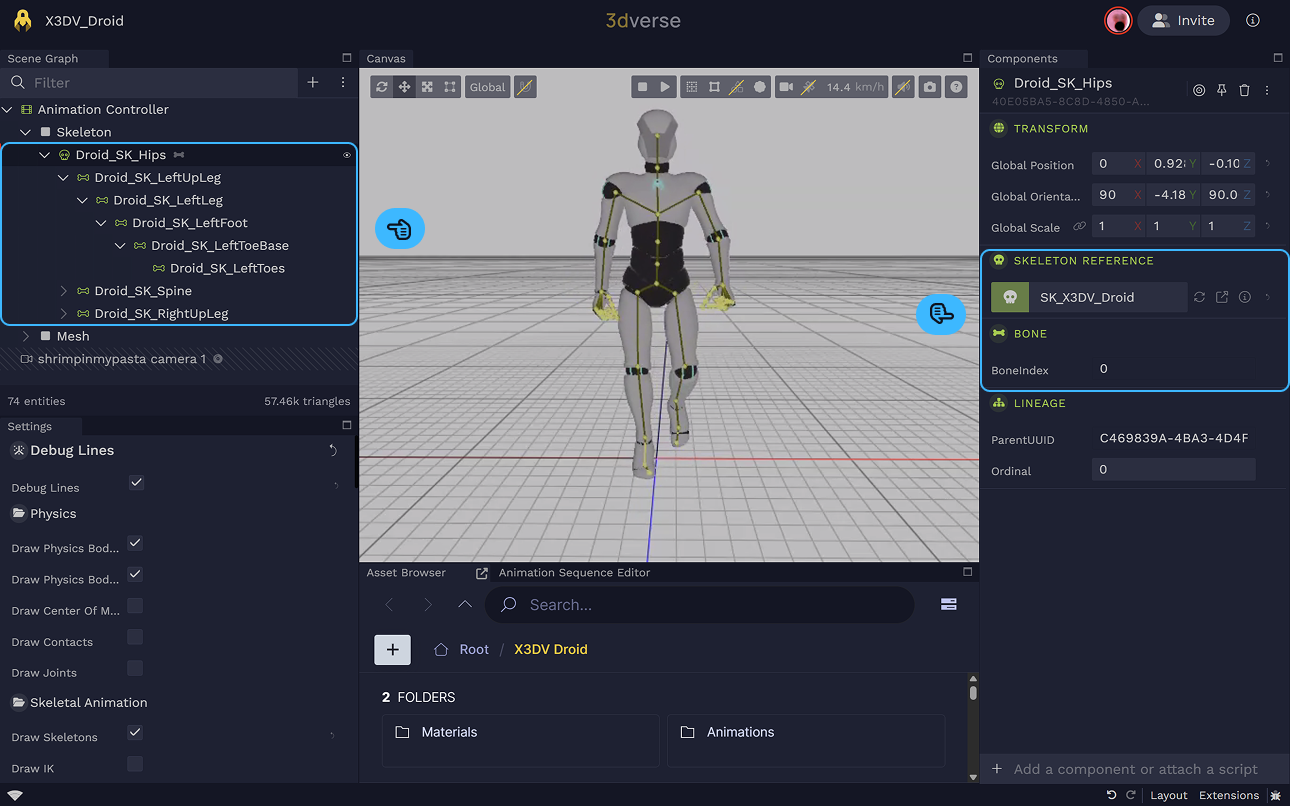Image resolution: width=1290 pixels, height=806 pixels.
Task: Click the plus icon in Scene Graph filter bar
Action: pyautogui.click(x=313, y=83)
